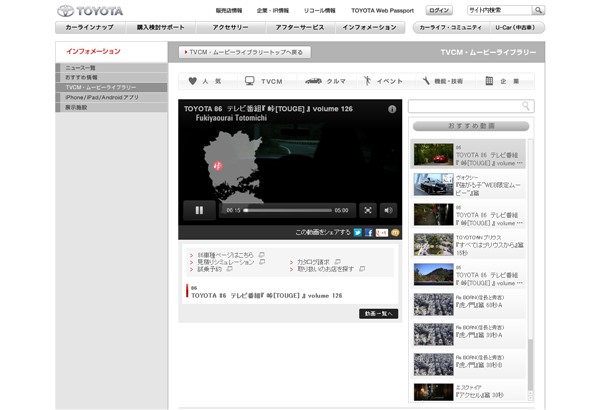Select the 機能・技術 wrench category tab
Image resolution: width=600 pixels, height=410 pixels.
pos(443,81)
